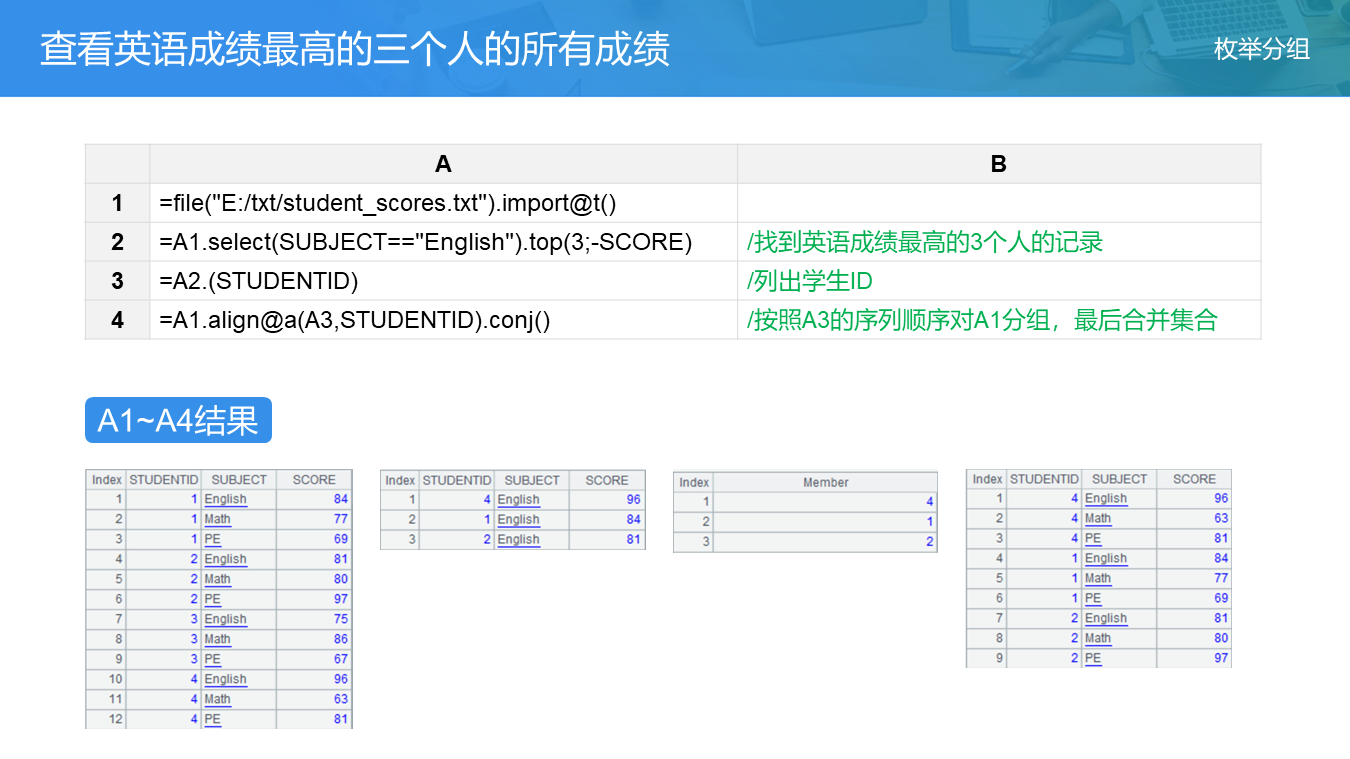Open the Math link in the score 86 row
Image resolution: width=1350 pixels, height=759 pixels.
[x=217, y=639]
